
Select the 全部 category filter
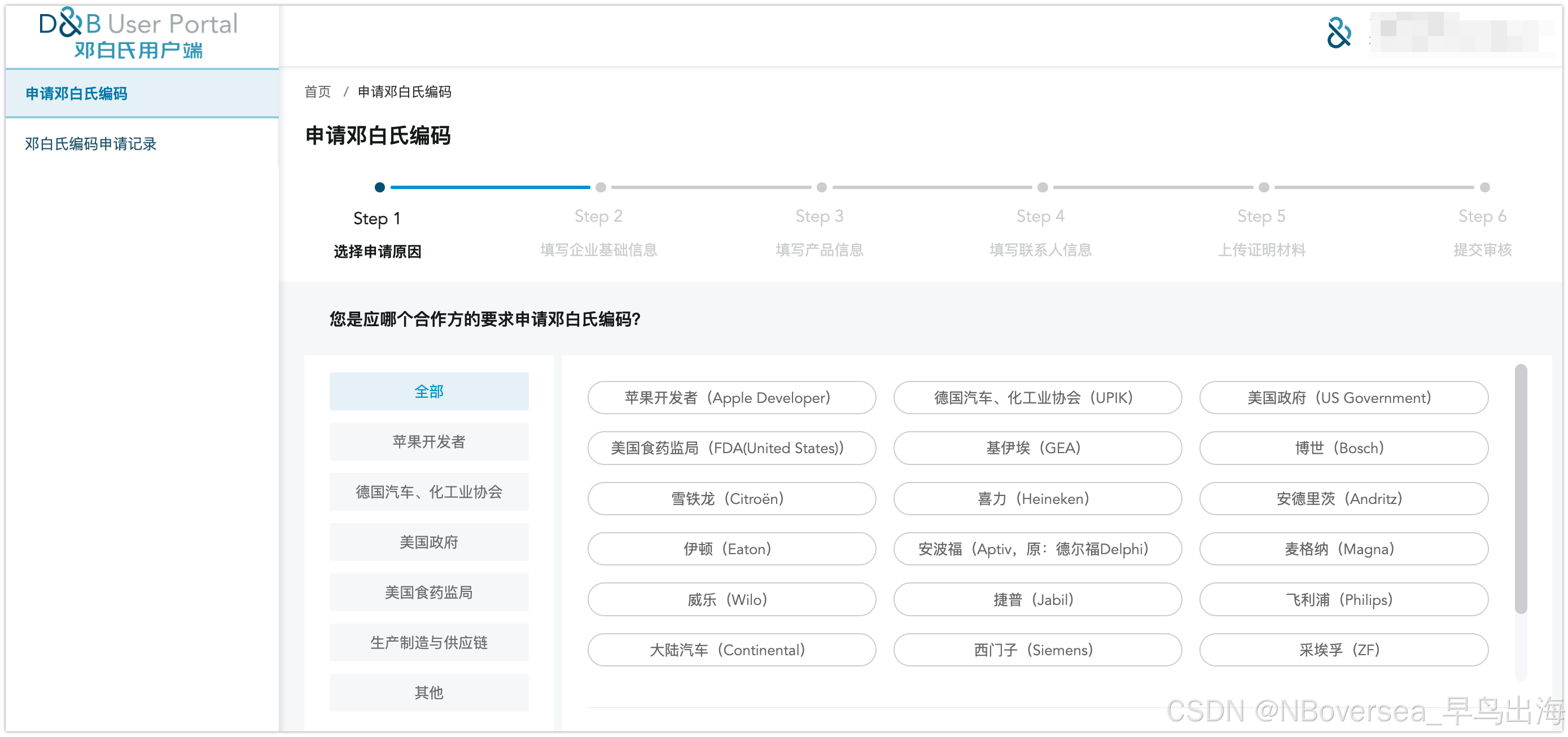428,391
